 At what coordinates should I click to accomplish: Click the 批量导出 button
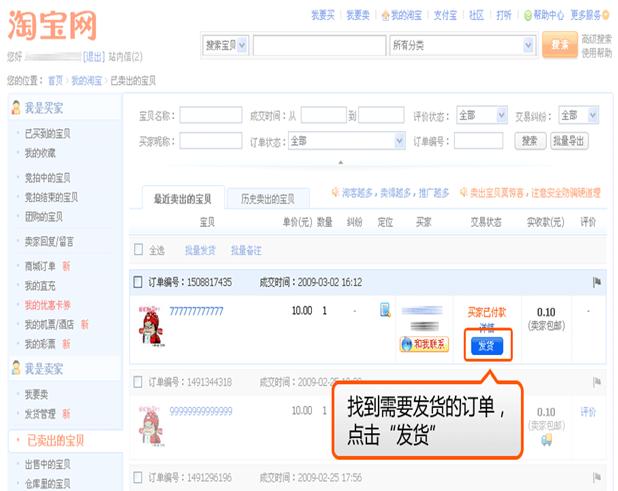click(569, 141)
